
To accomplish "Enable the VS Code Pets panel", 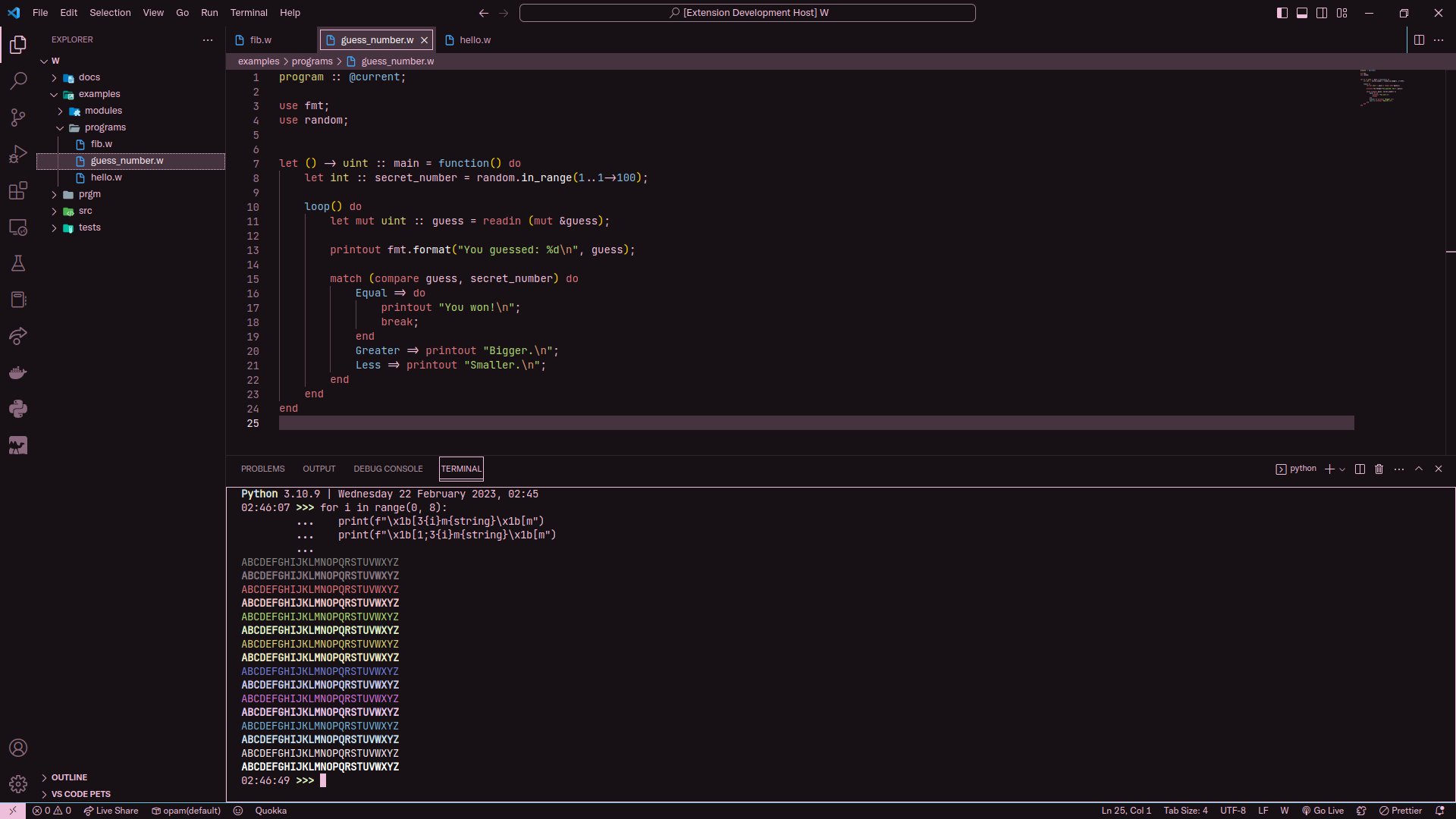I will (x=81, y=794).
